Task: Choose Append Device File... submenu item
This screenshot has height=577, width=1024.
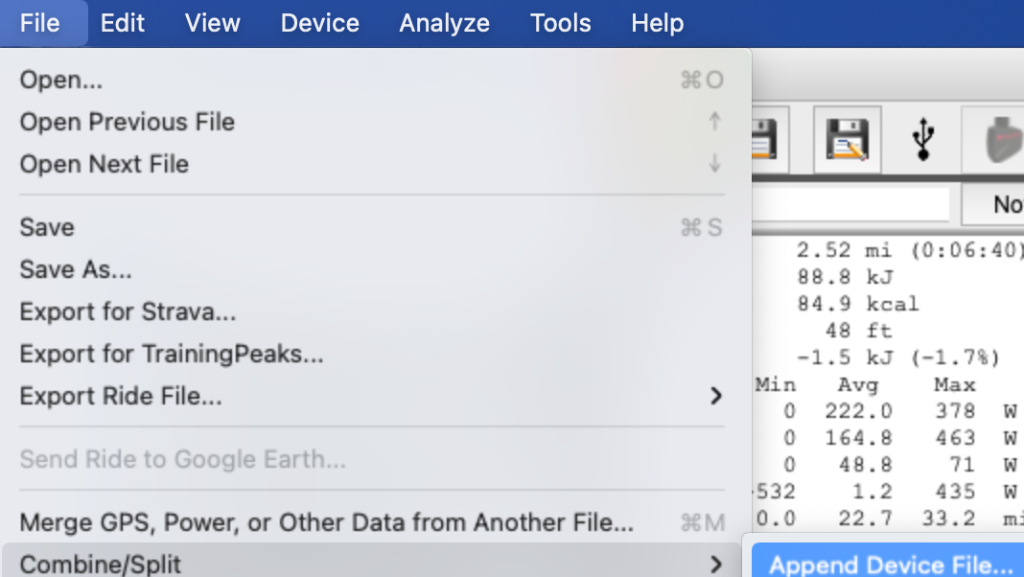Action: [x=890, y=565]
